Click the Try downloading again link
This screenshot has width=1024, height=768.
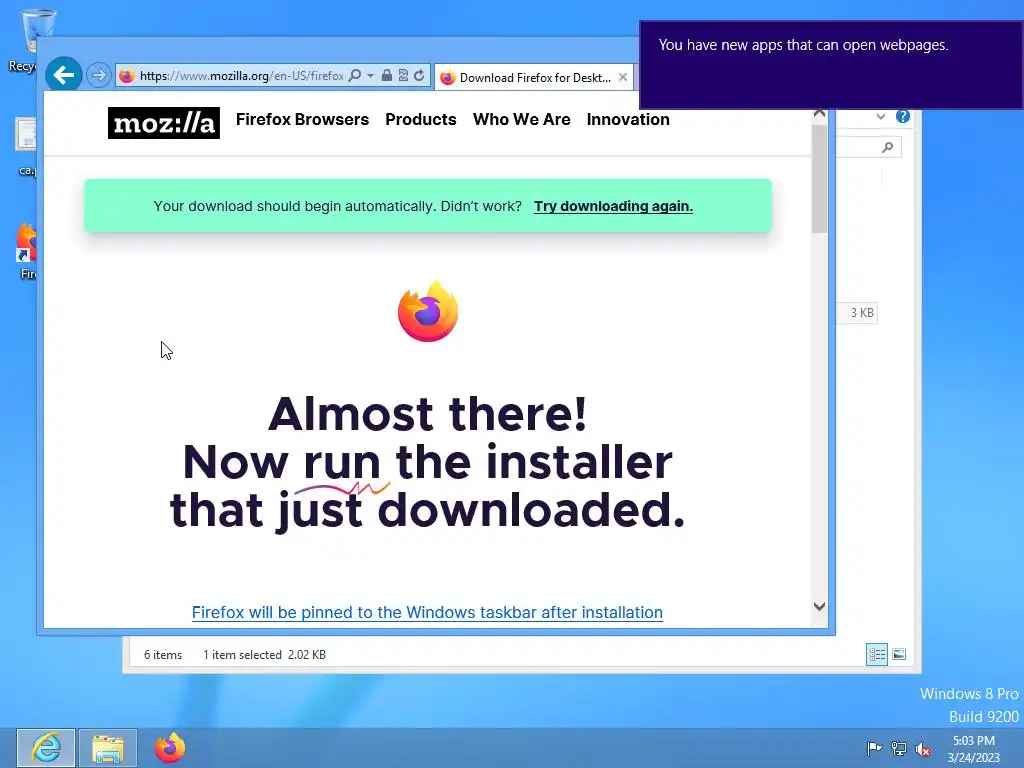(613, 206)
